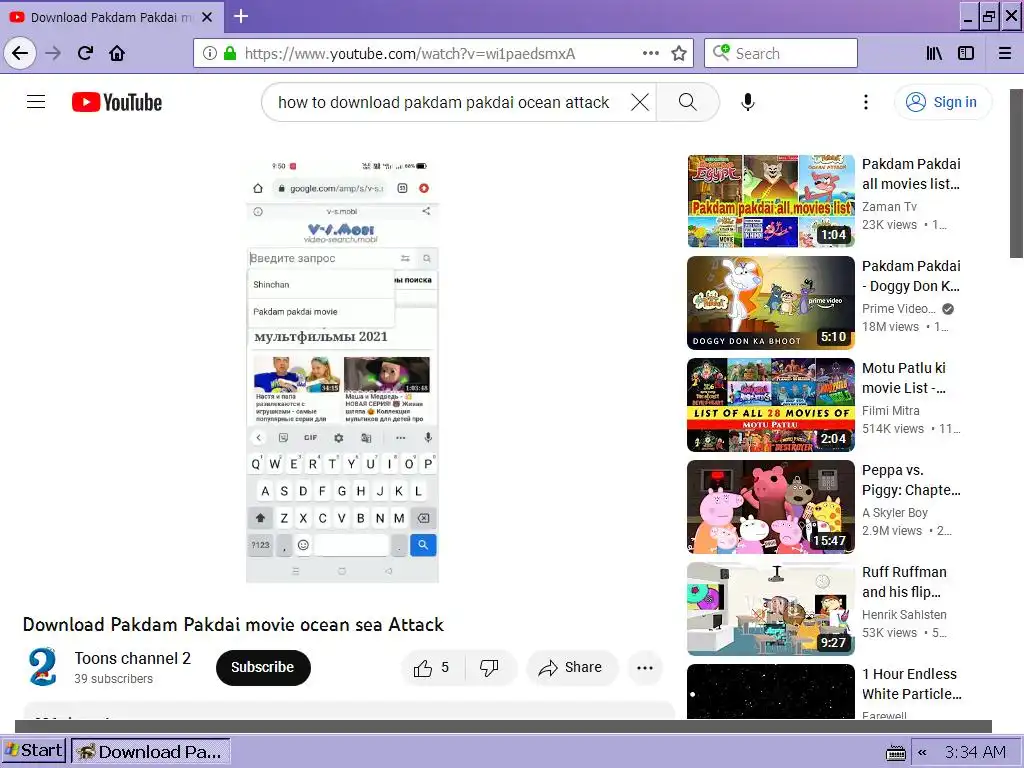Open A Skyler Boy channel name
This screenshot has width=1024, height=768.
pyautogui.click(x=895, y=513)
